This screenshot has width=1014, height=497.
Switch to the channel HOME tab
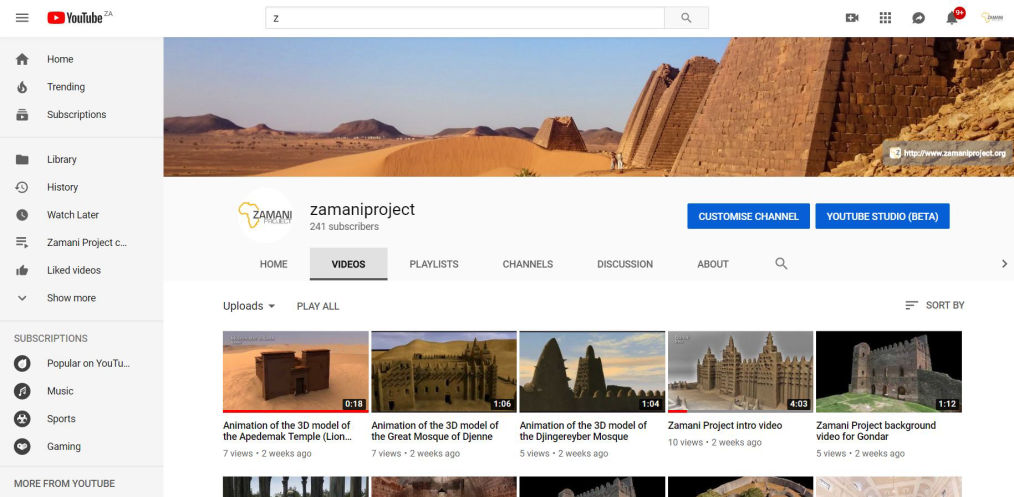[274, 264]
